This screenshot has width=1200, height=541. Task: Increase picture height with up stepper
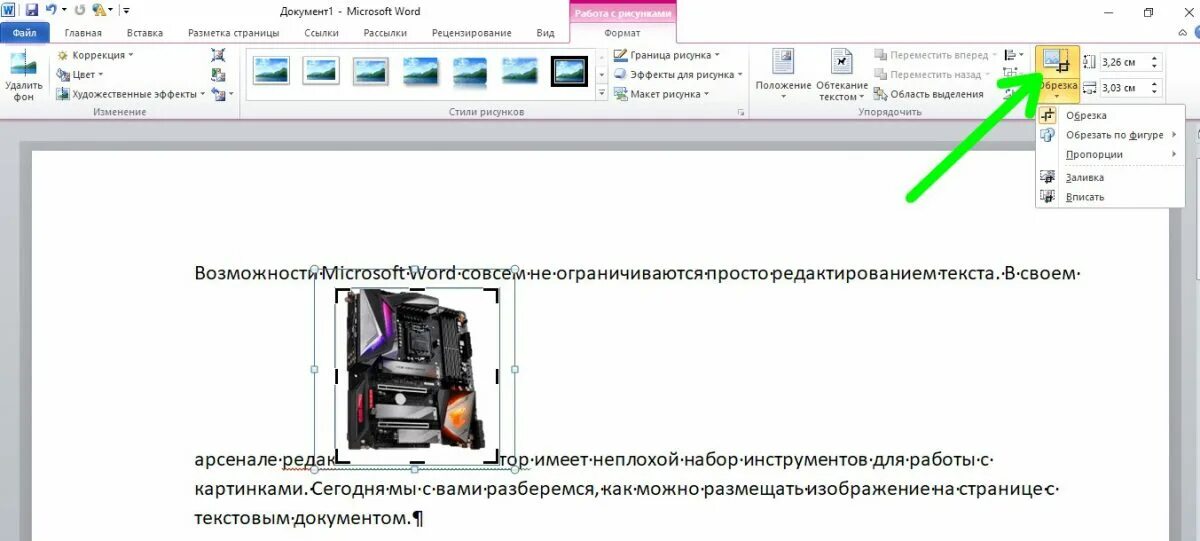1156,57
